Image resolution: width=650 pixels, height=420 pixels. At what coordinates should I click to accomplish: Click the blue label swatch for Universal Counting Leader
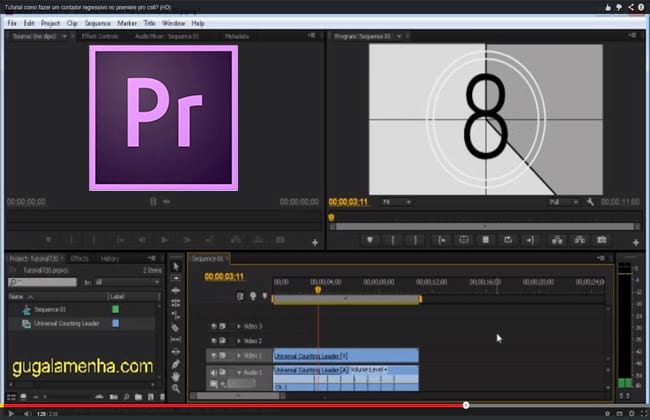coord(116,323)
